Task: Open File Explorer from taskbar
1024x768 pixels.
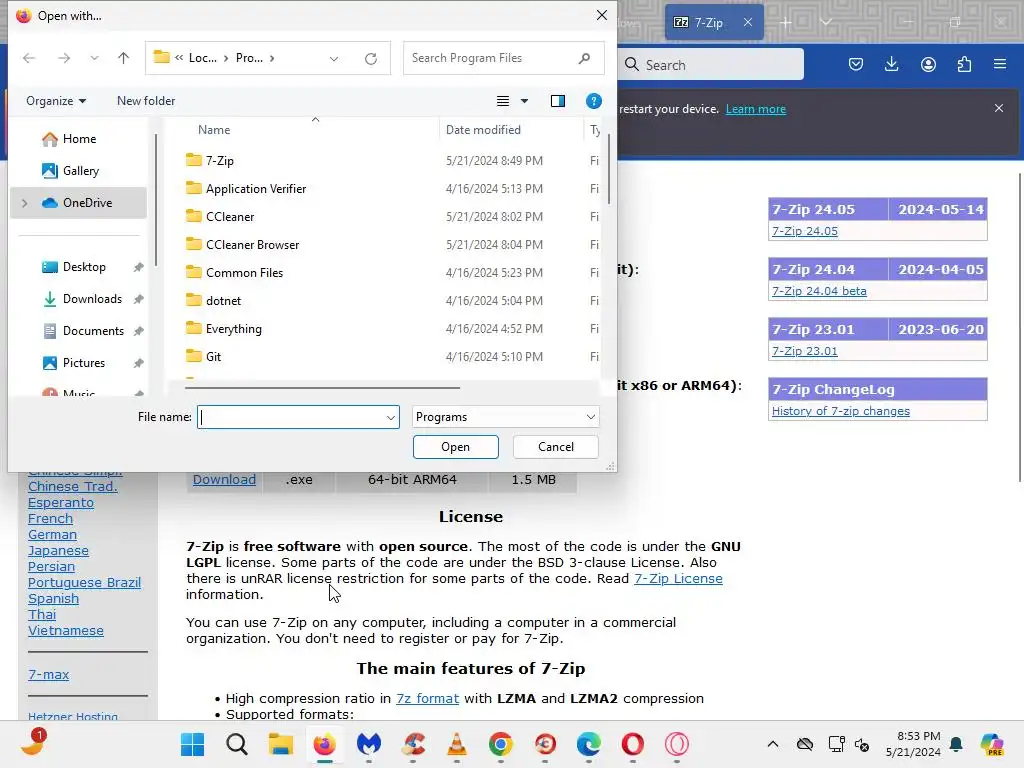Action: tap(281, 744)
